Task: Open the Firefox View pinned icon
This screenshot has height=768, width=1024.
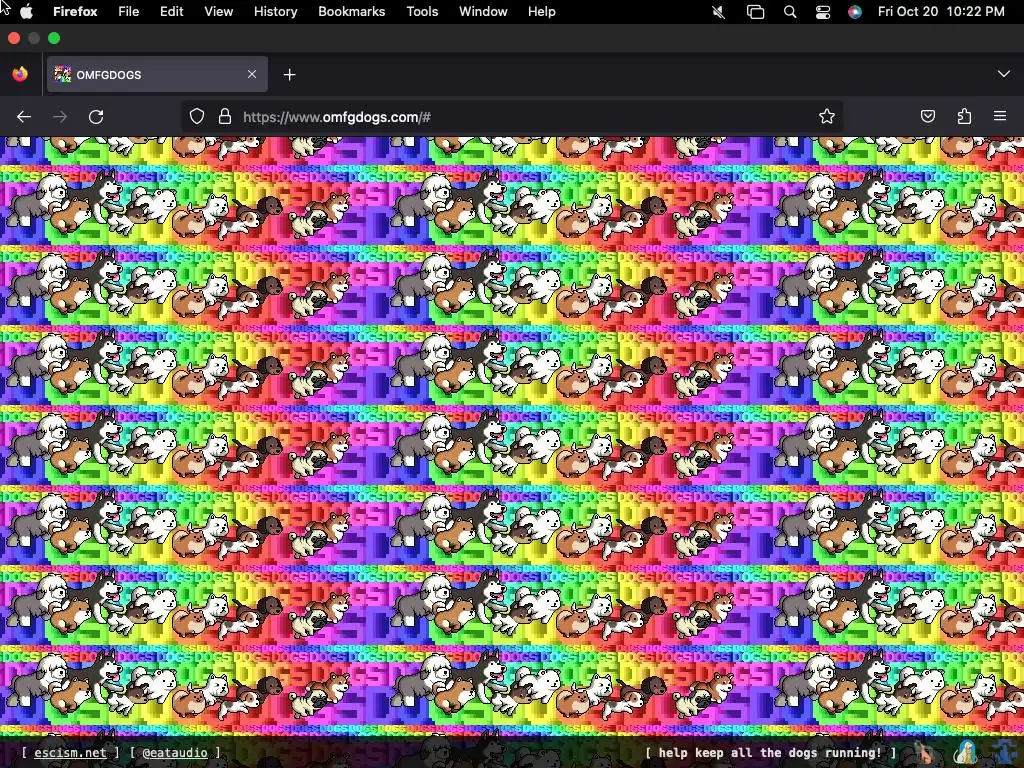Action: click(x=20, y=74)
